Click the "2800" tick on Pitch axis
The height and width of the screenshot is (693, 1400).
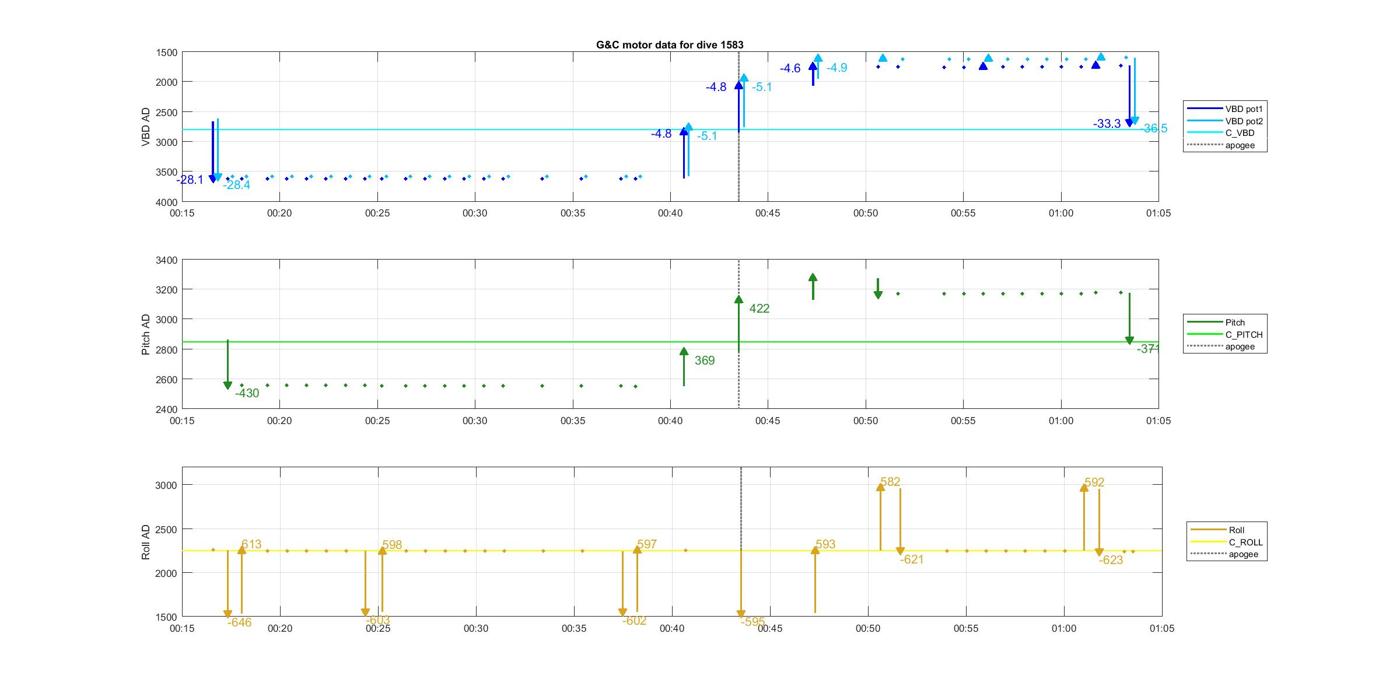[167, 350]
